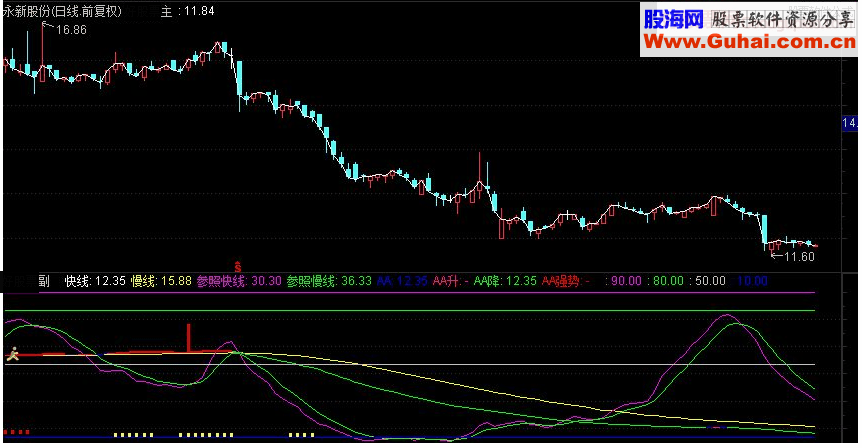Click the 参照快线: 30.30 legend entry

point(239,281)
